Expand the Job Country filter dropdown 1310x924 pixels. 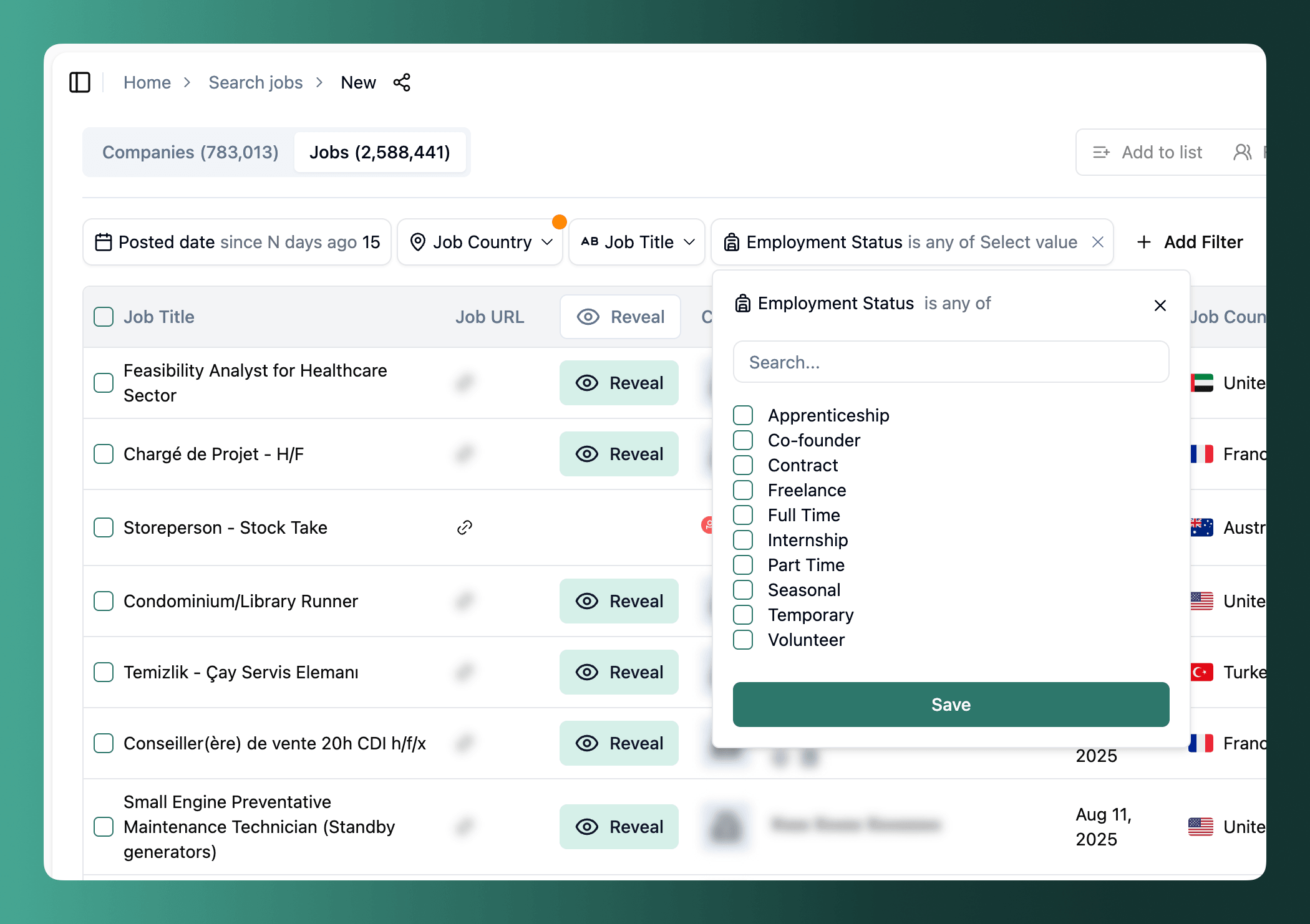click(x=480, y=242)
